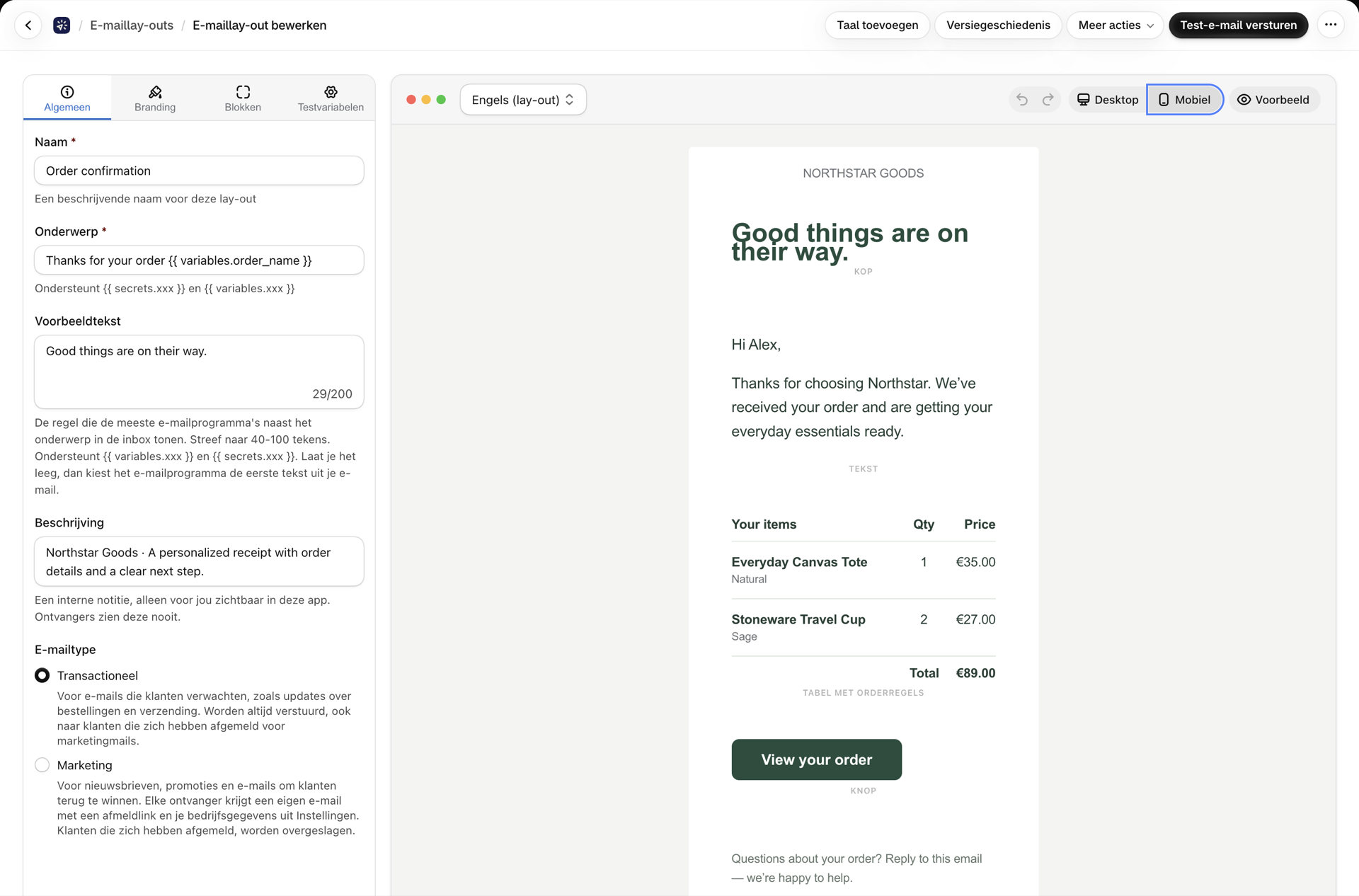Screen dimensions: 1359x896
Task: Open Versiegeschiedenis
Action: pyautogui.click(x=998, y=25)
